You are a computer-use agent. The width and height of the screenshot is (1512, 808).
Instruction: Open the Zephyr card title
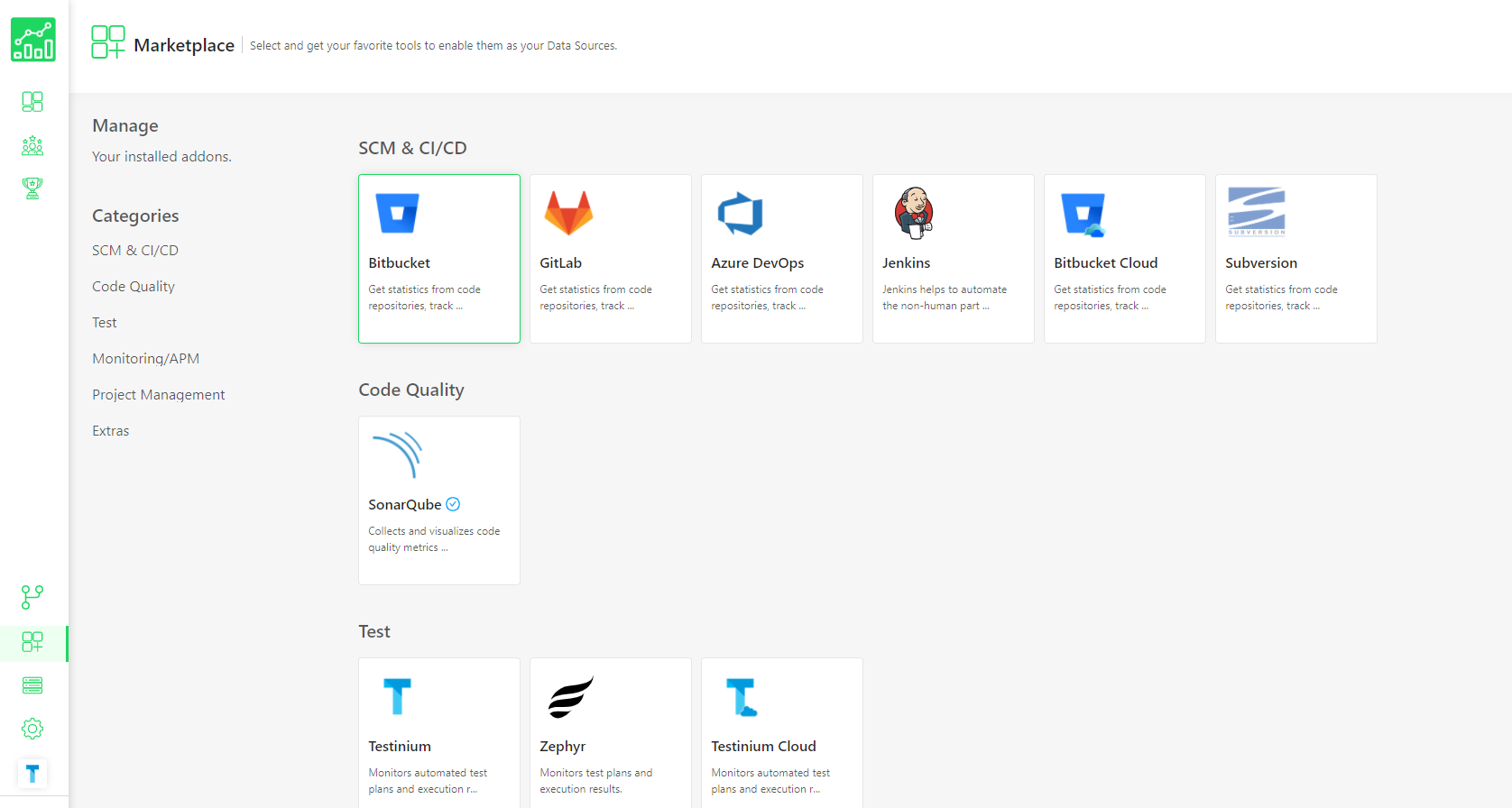pyautogui.click(x=563, y=747)
